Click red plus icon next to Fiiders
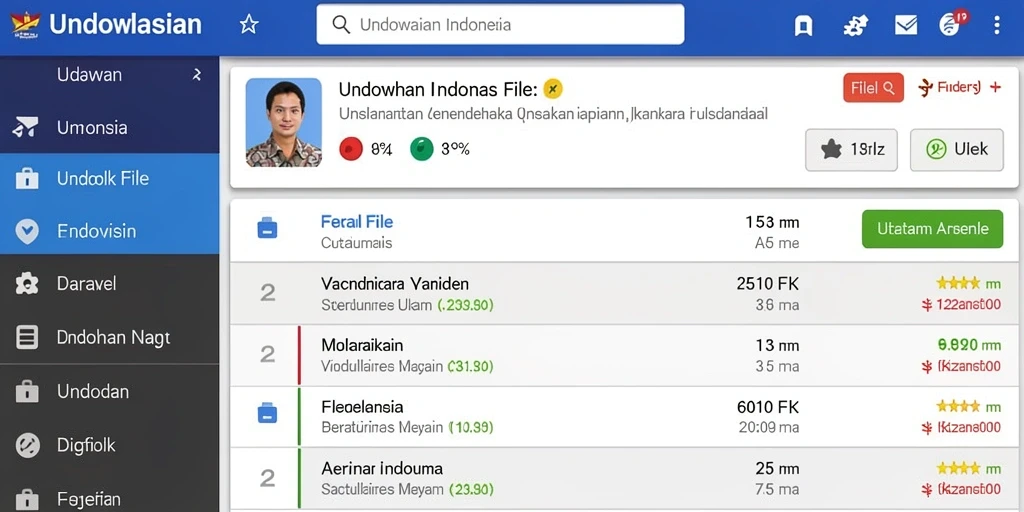This screenshot has width=1024, height=512. tap(995, 87)
